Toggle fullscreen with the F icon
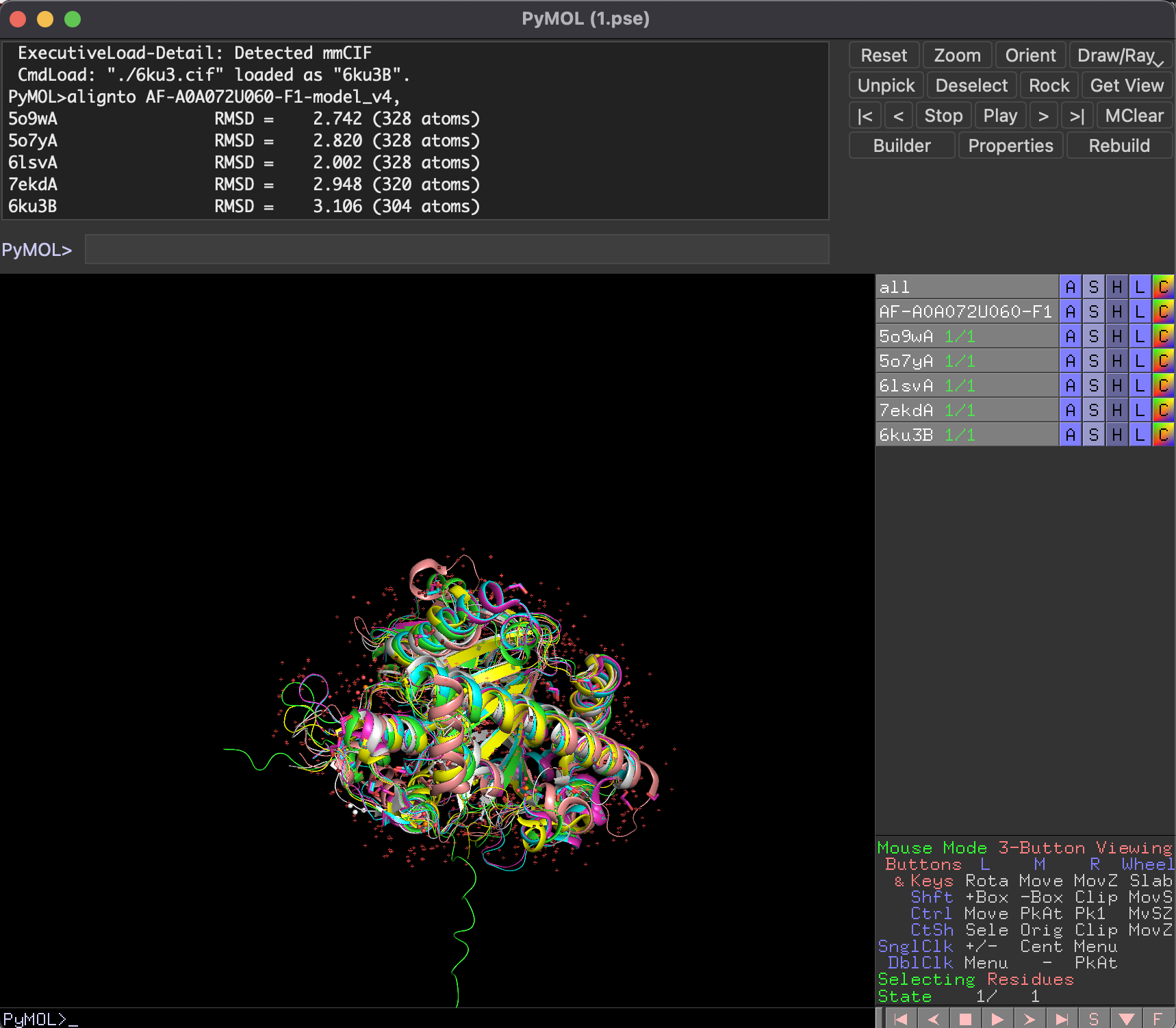Screen dimensions: 1176x1028 coord(1158,1018)
